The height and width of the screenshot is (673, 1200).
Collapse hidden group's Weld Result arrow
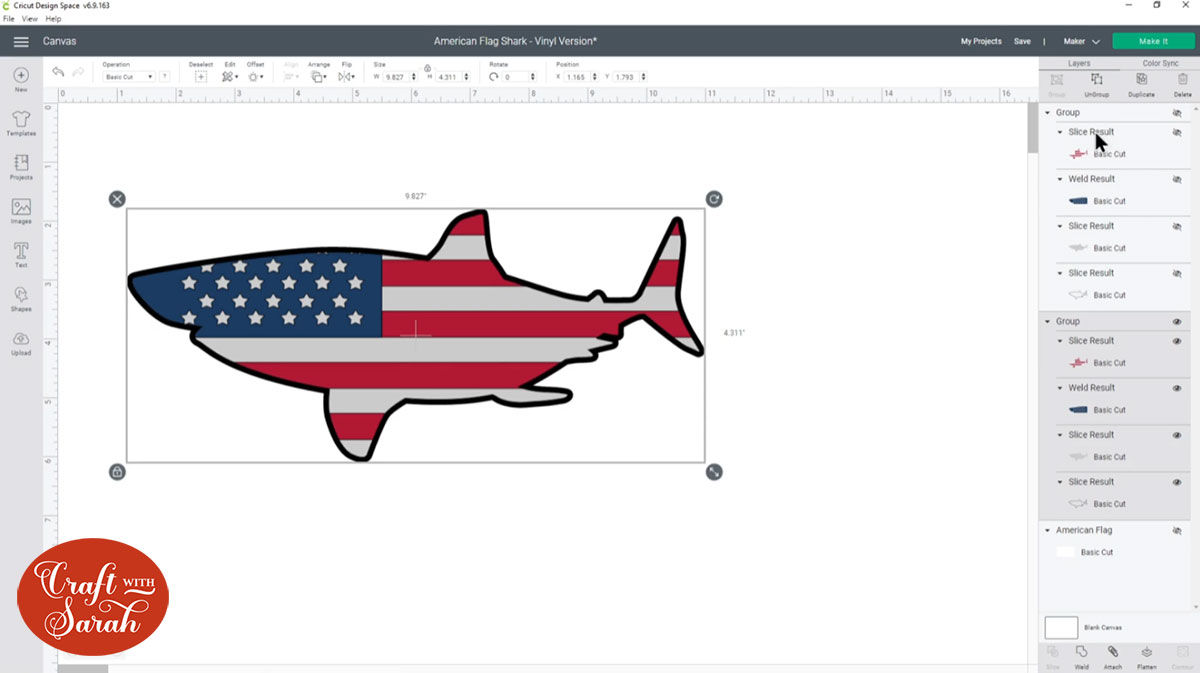coord(1060,179)
